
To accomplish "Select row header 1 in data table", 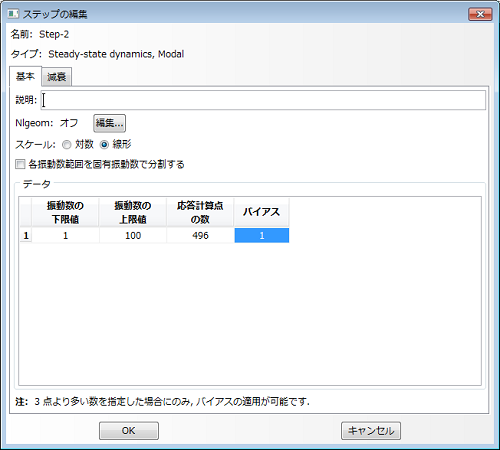I will point(26,236).
